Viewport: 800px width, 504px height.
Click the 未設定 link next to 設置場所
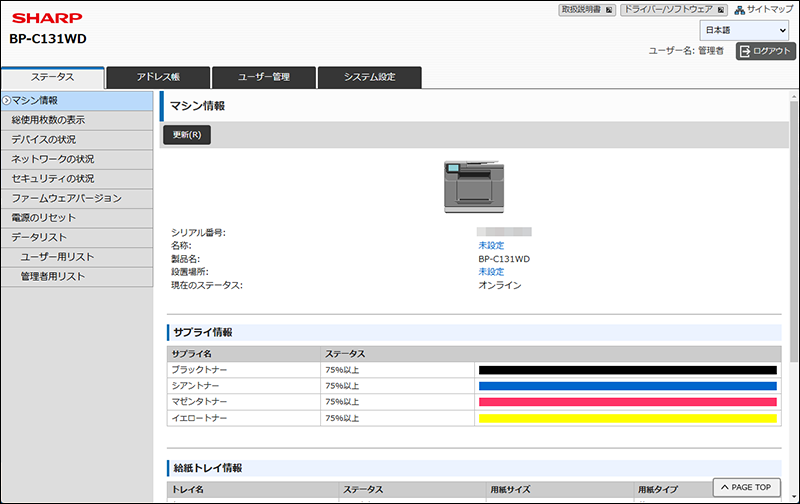coord(491,272)
